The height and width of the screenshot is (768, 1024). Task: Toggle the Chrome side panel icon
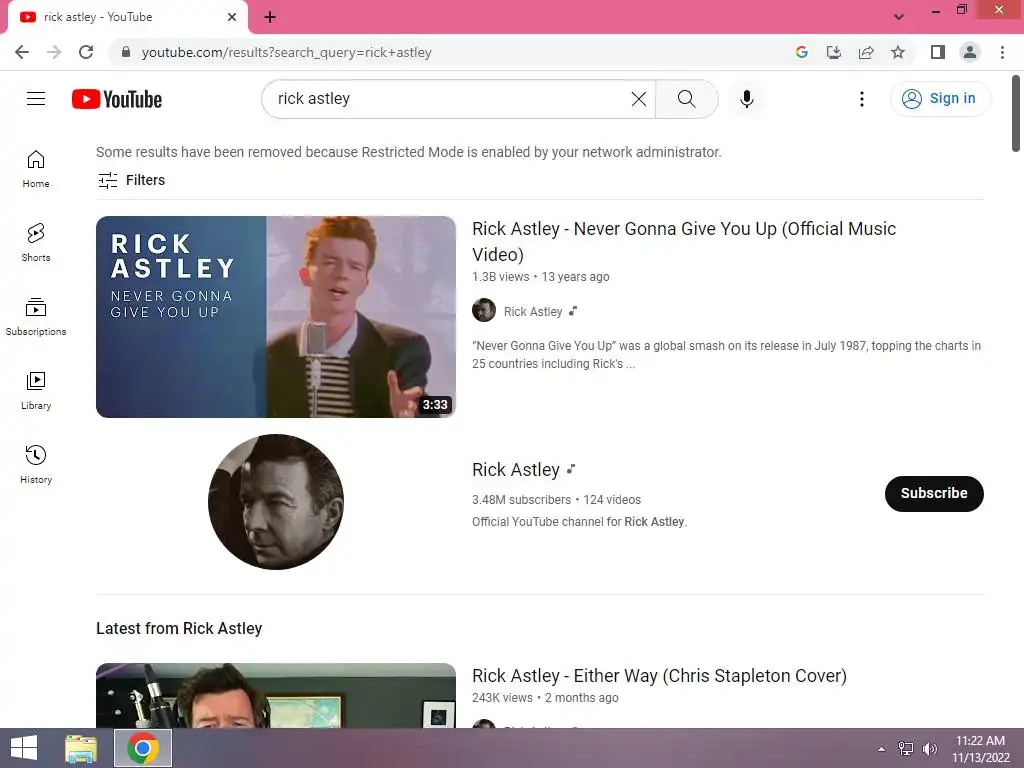938,52
